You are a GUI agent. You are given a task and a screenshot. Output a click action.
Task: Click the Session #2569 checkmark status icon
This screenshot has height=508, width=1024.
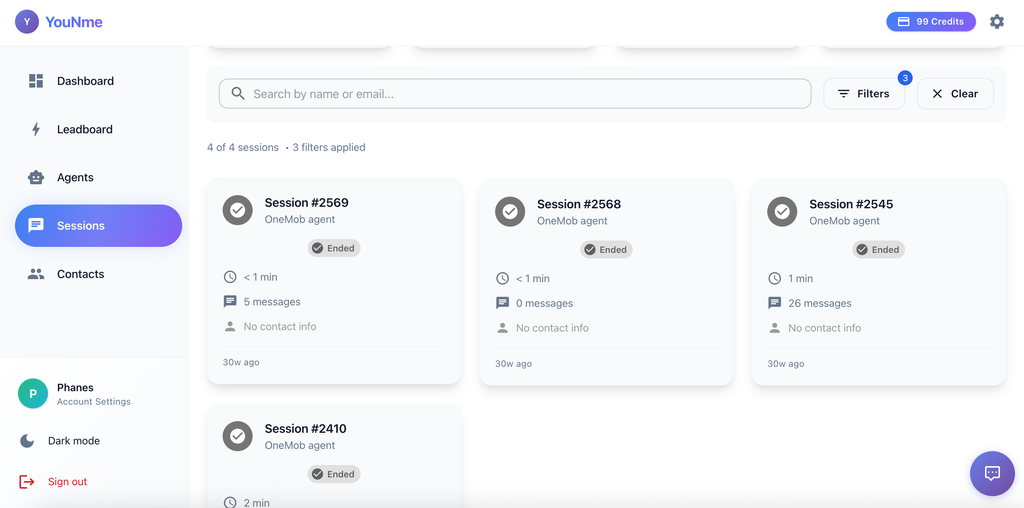tap(238, 210)
